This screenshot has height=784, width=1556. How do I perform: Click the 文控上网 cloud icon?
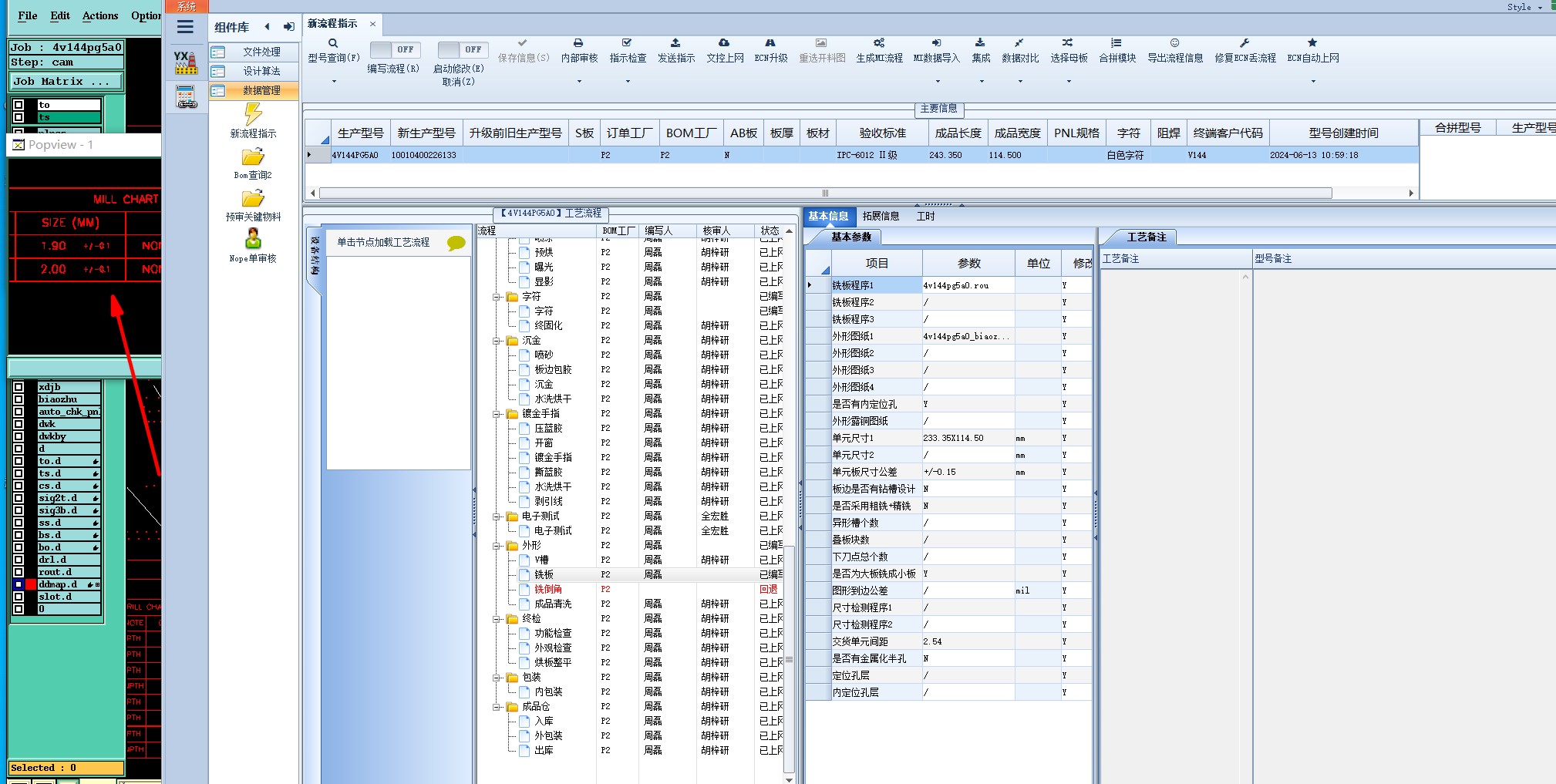pyautogui.click(x=724, y=43)
